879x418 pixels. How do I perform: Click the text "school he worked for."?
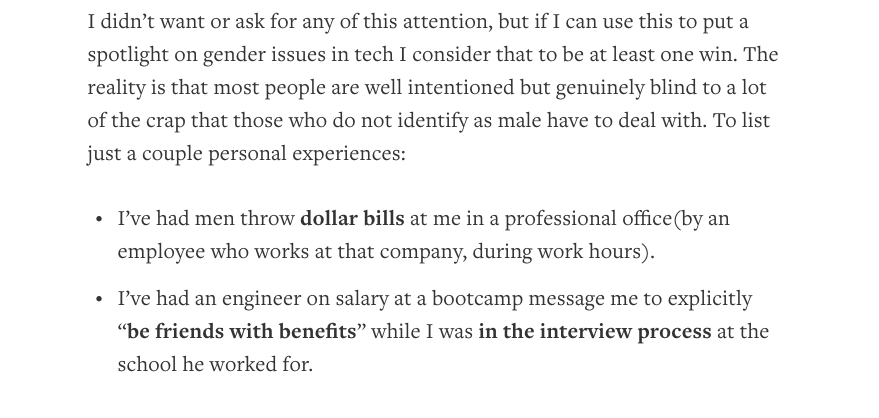pos(215,363)
